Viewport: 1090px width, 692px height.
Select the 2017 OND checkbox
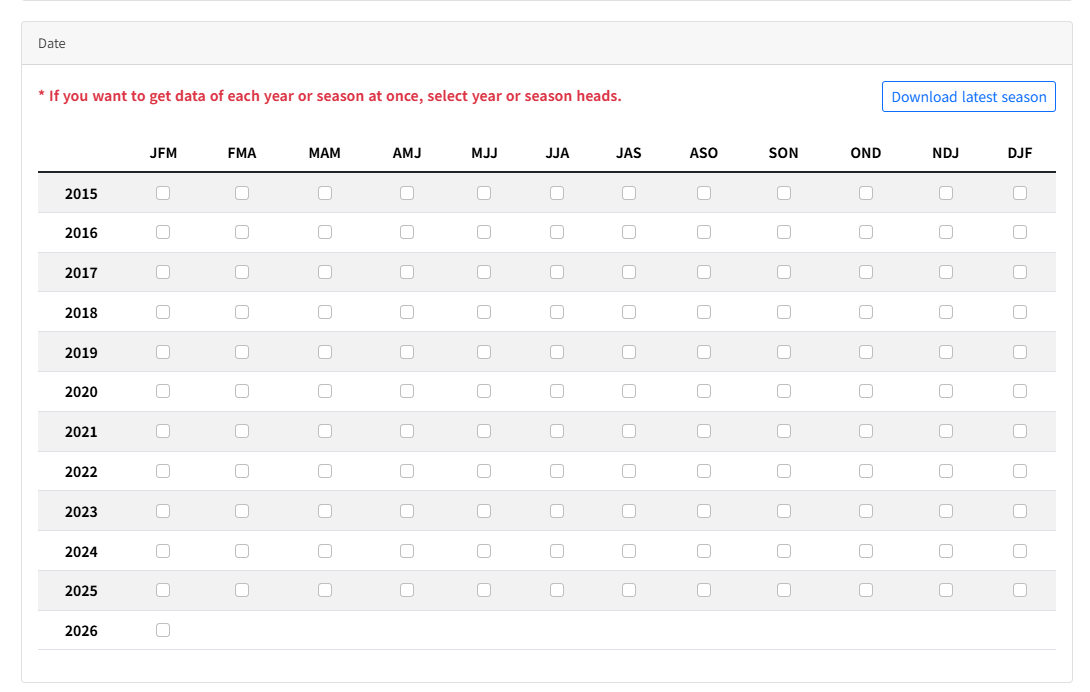coord(866,272)
